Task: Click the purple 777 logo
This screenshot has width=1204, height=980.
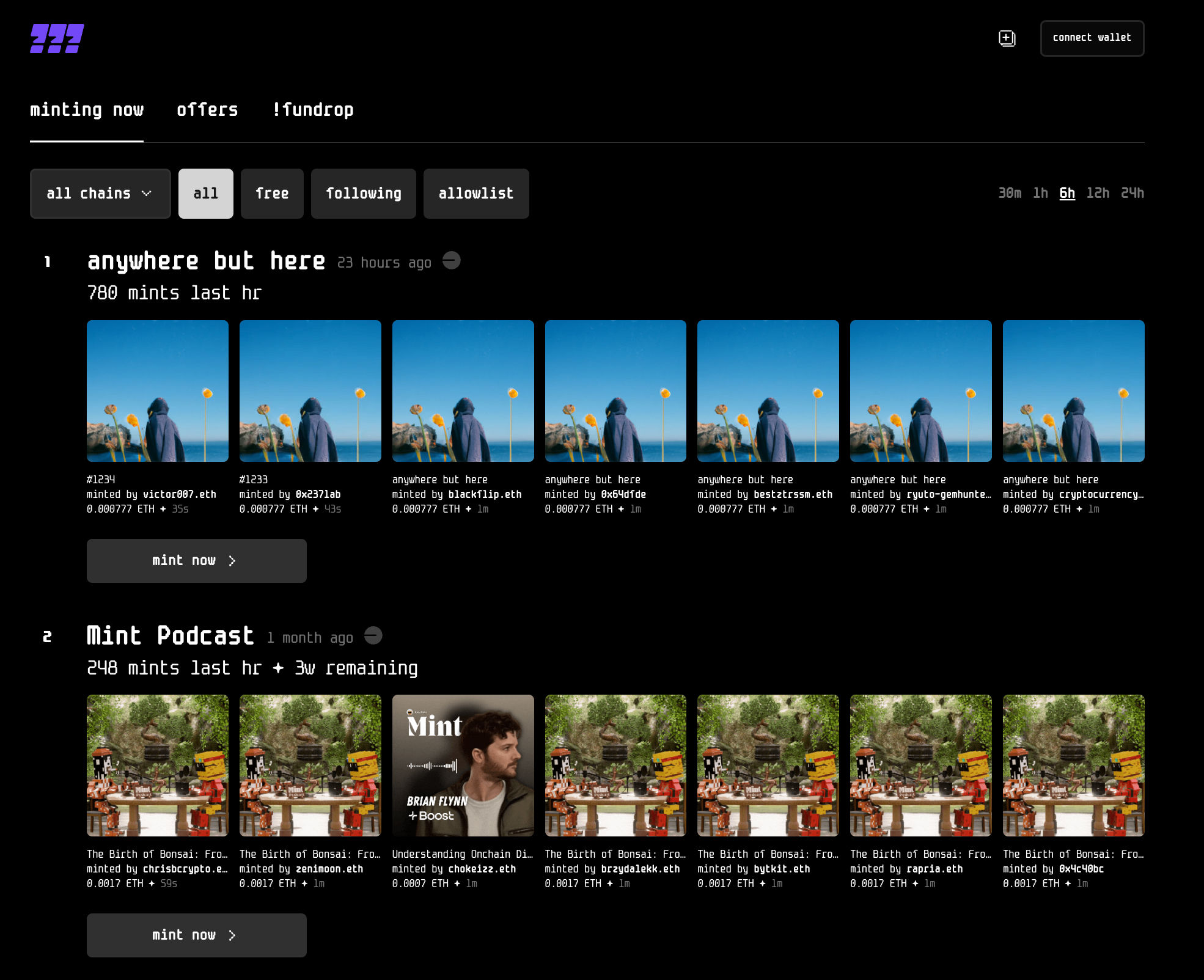Action: (57, 38)
